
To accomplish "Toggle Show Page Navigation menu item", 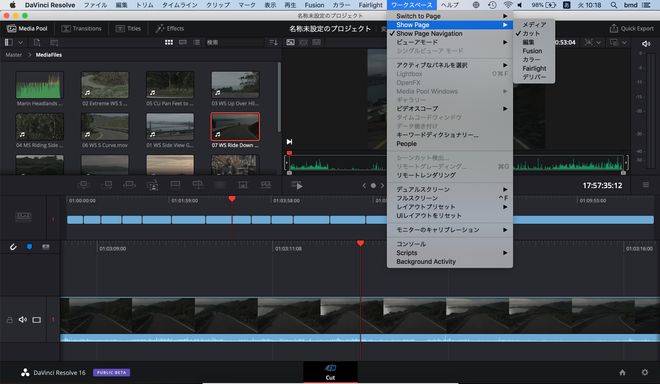I will click(x=450, y=33).
